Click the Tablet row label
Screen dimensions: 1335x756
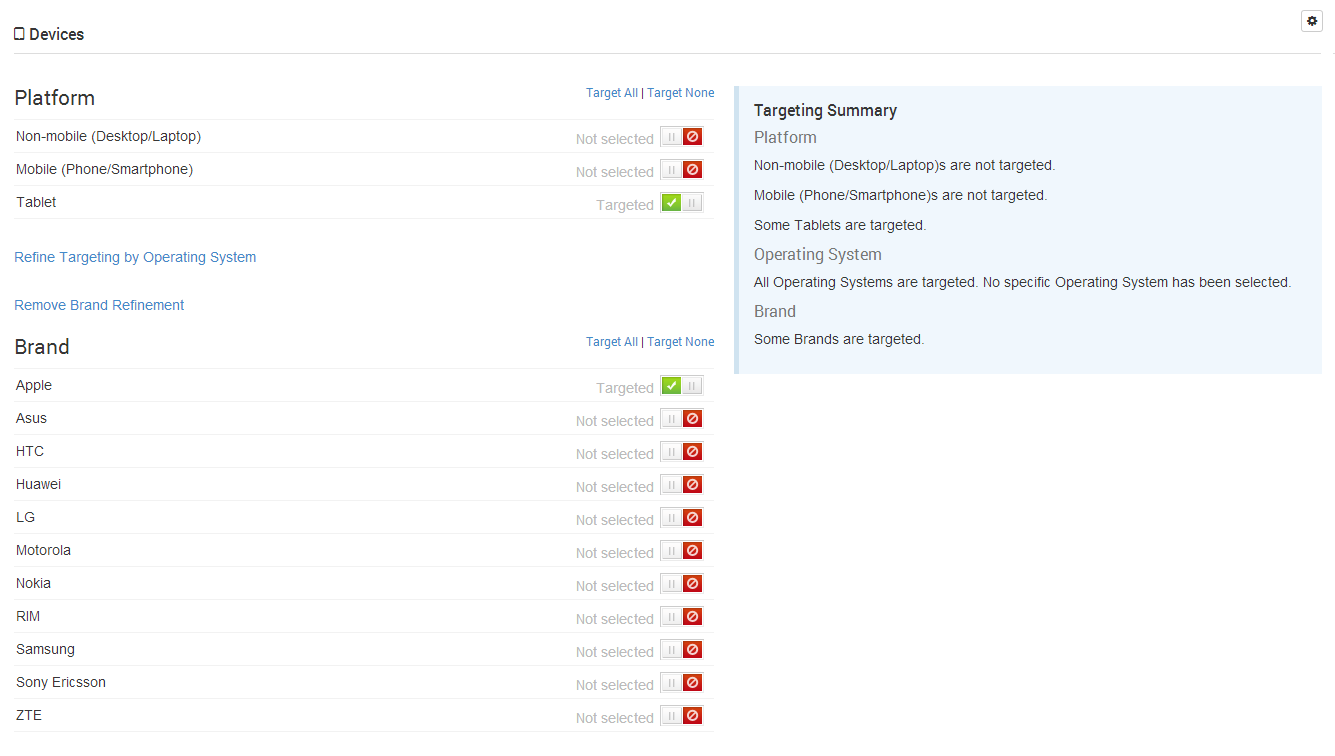(x=36, y=202)
